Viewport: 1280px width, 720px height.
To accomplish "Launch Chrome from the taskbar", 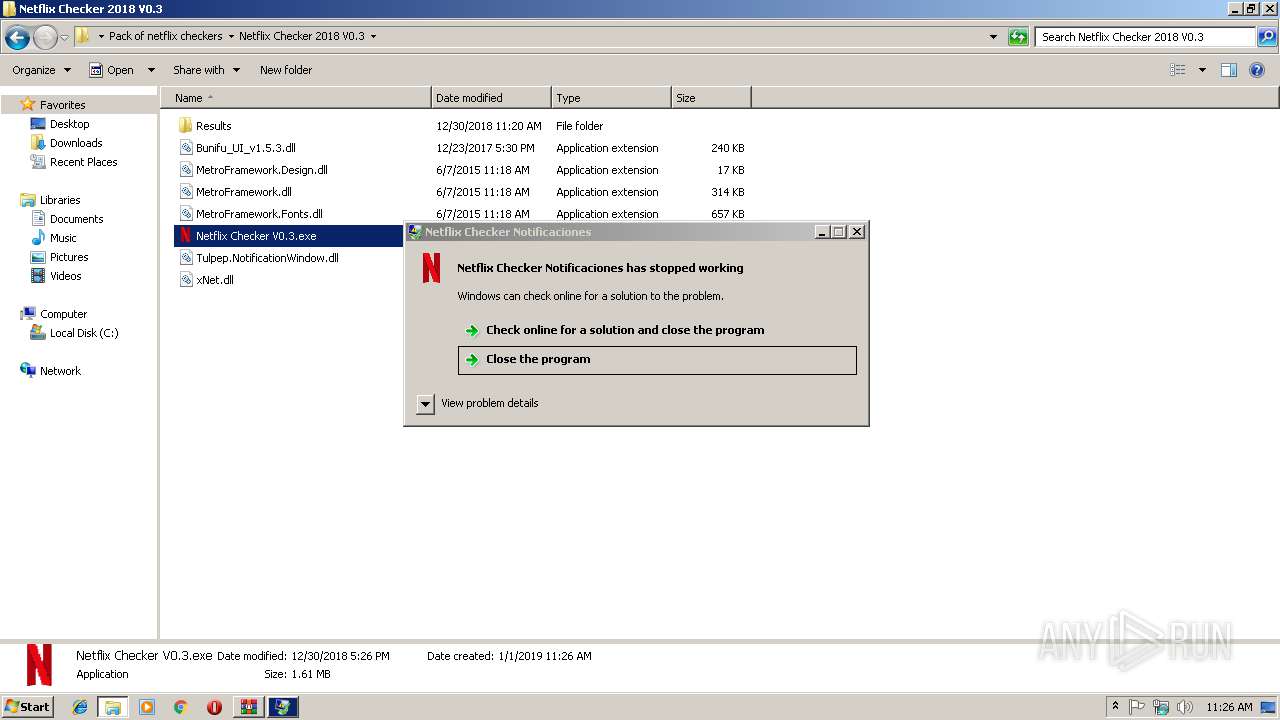I will (180, 707).
